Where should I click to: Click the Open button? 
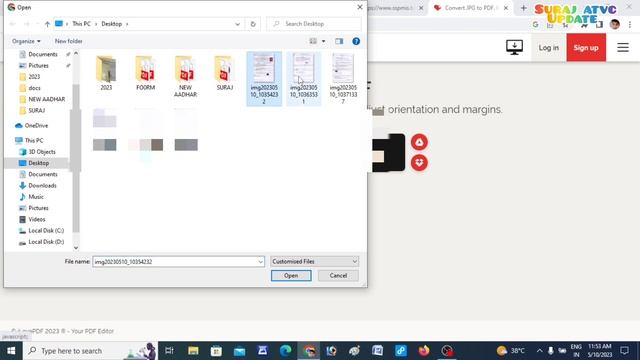coord(291,276)
